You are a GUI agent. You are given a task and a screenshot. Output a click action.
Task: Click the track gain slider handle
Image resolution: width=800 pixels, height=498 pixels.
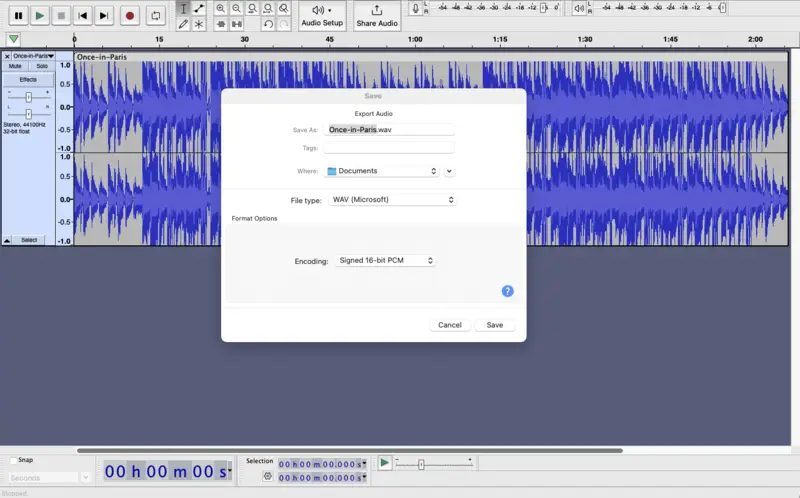(x=29, y=97)
